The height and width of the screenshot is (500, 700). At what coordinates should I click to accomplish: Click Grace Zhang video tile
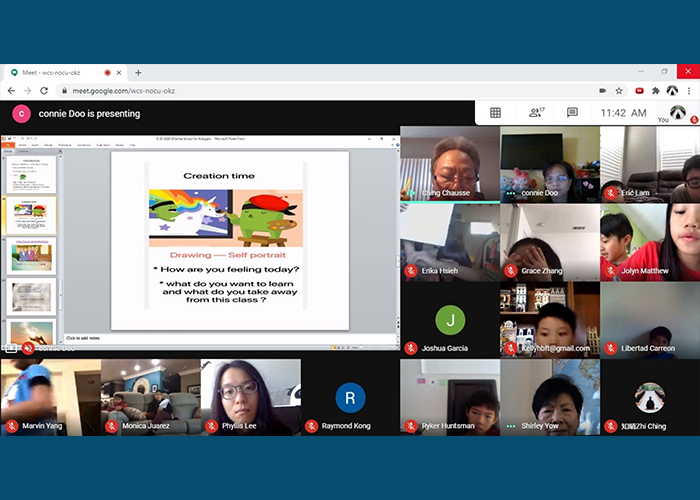550,242
